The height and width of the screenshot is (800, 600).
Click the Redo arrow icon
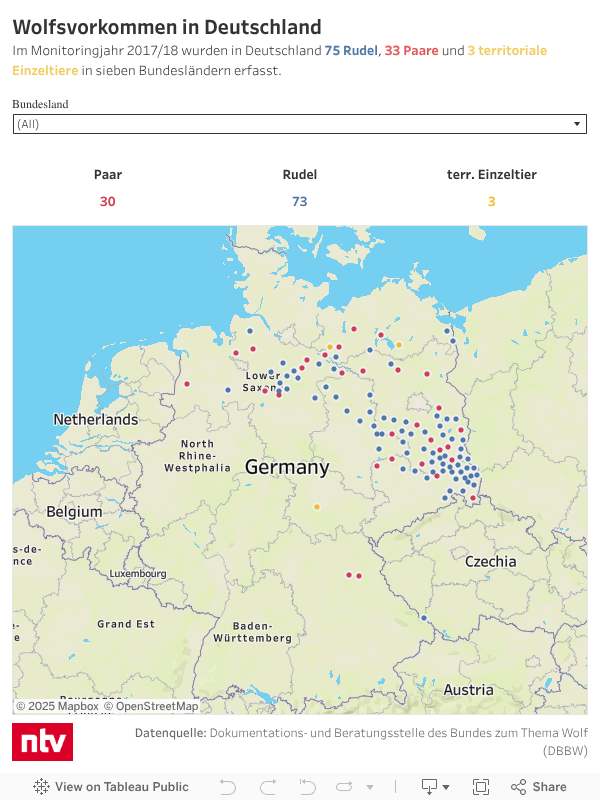click(x=267, y=787)
